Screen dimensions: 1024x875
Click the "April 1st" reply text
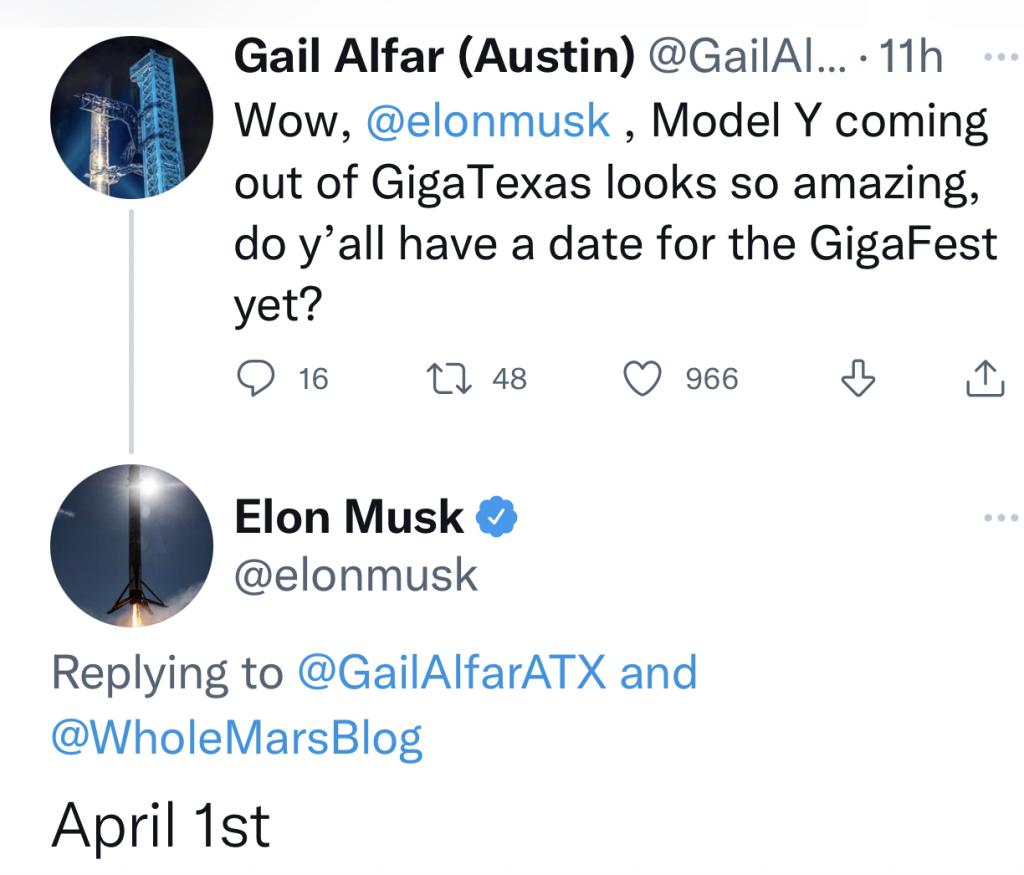coord(161,826)
